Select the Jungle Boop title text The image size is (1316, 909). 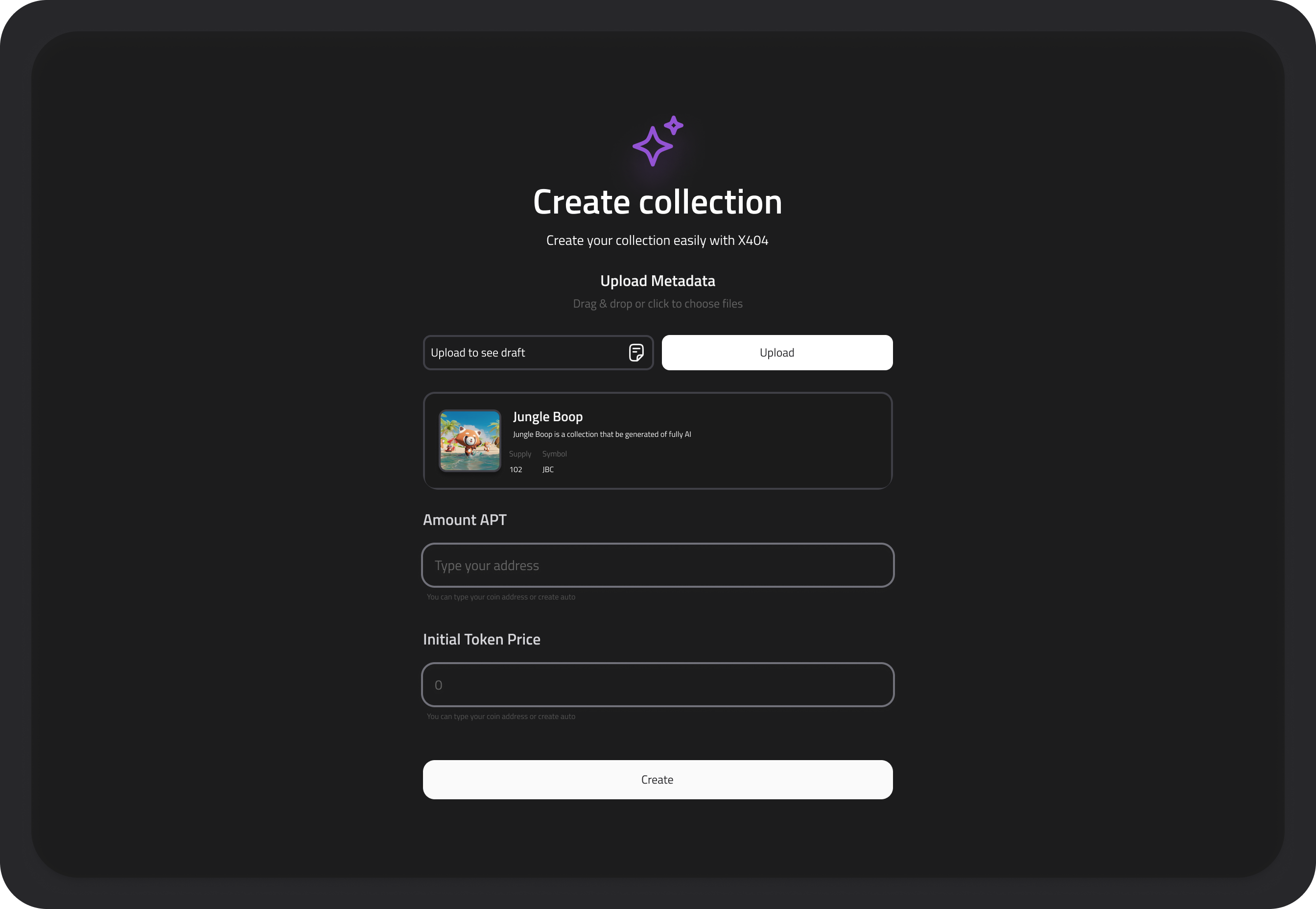click(x=547, y=416)
